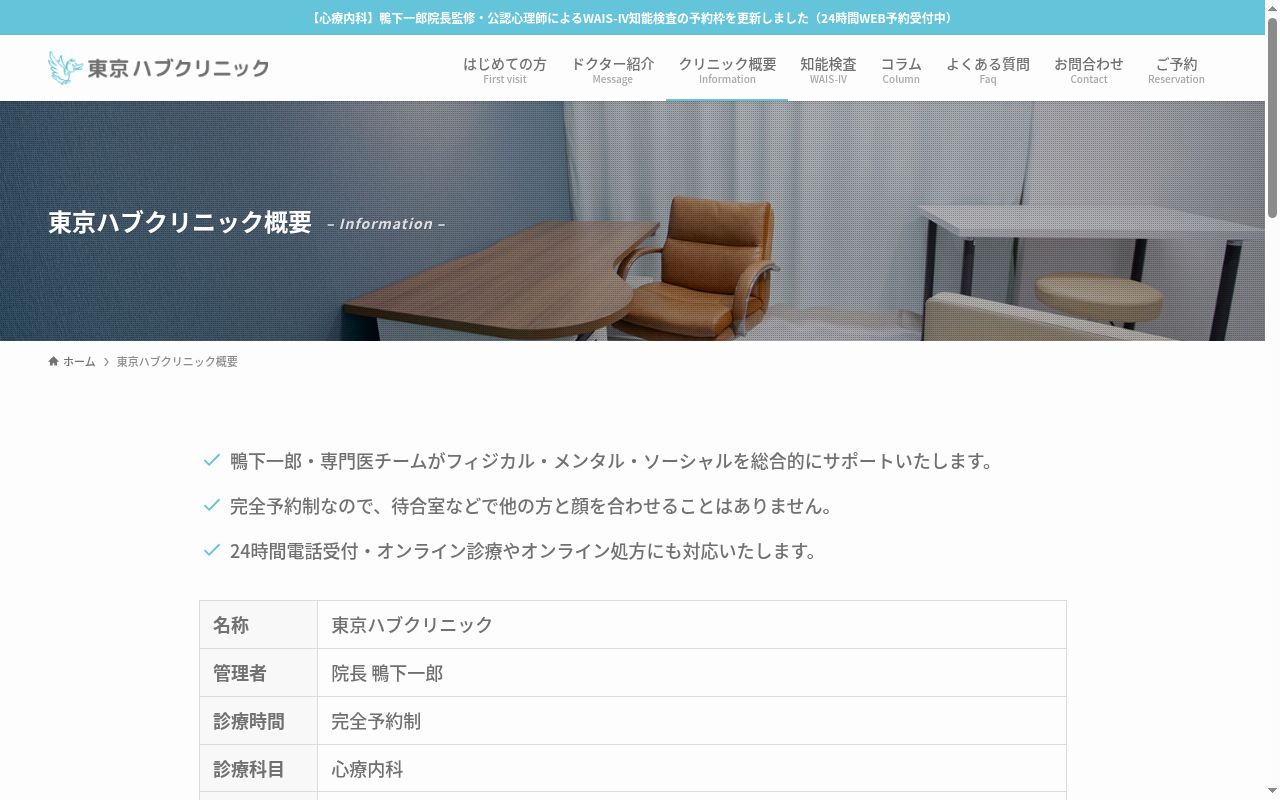This screenshot has height=800, width=1280.
Task: Click the 診療時間 table header cell
Action: click(258, 721)
